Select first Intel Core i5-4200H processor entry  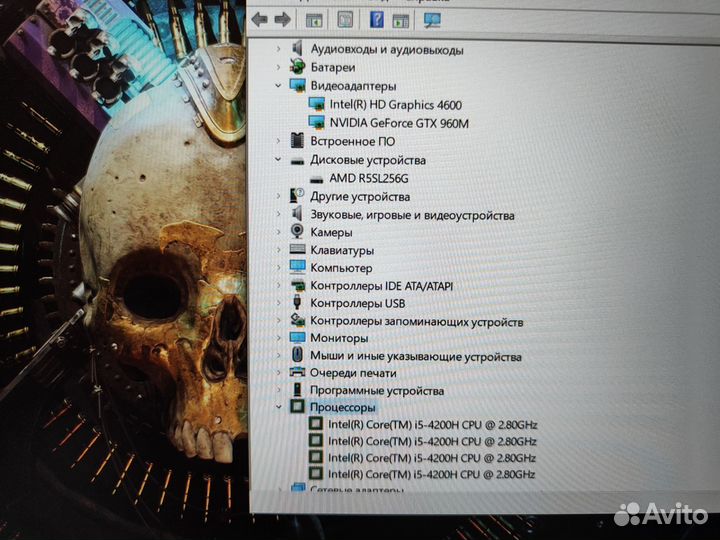(432, 425)
